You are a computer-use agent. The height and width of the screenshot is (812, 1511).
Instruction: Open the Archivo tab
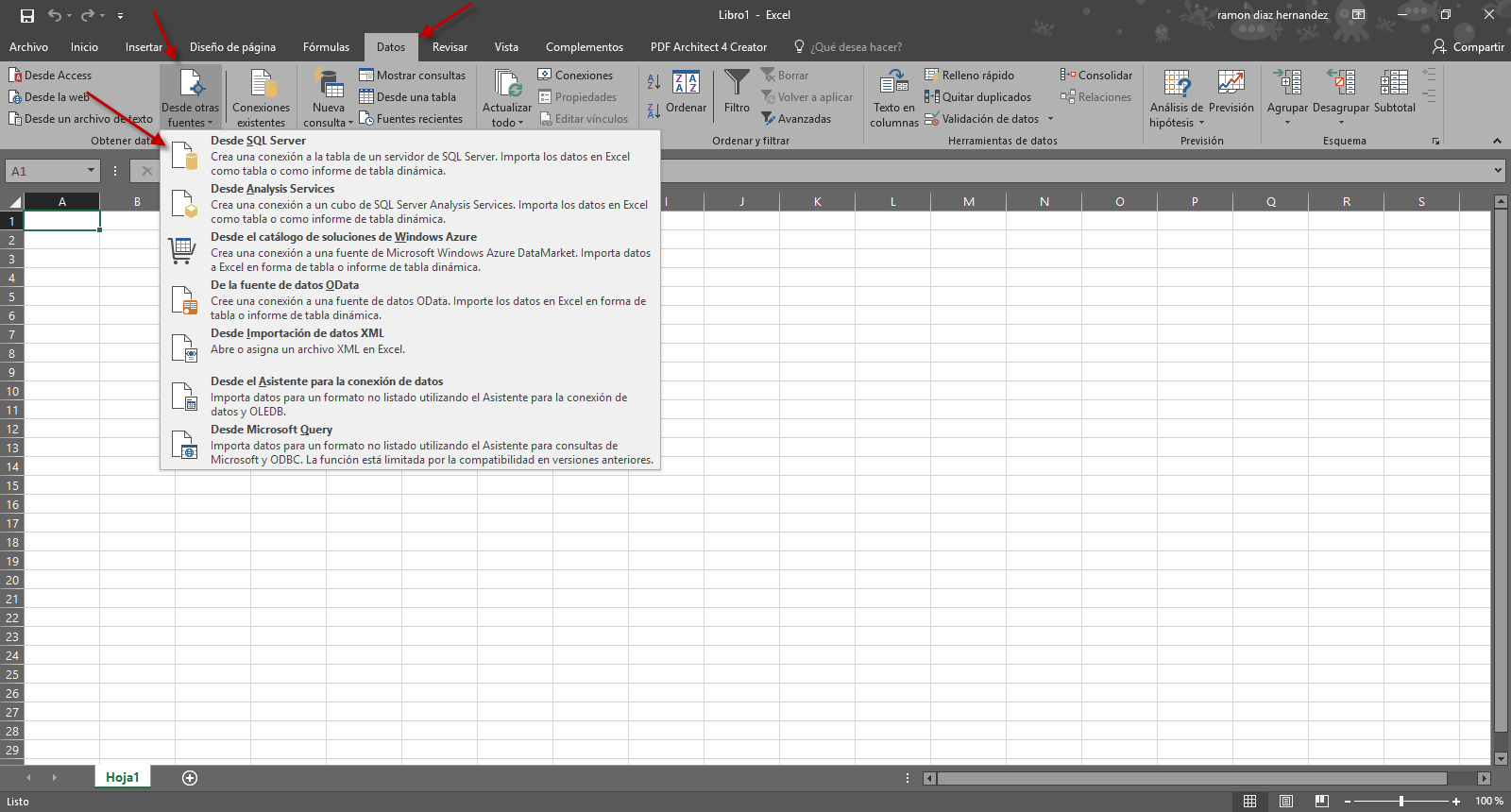28,47
